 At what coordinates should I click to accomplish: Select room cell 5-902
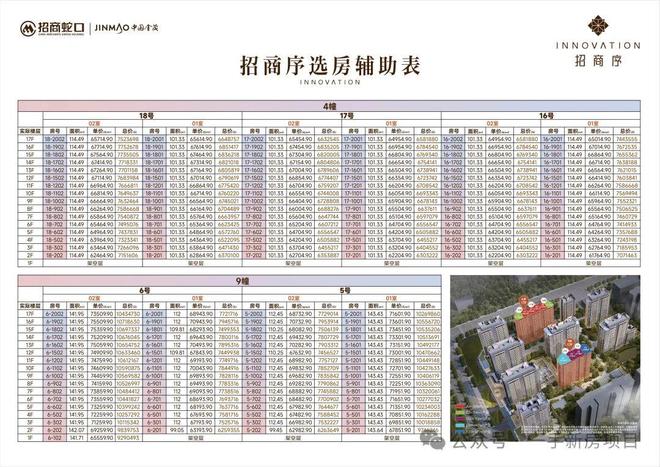pyautogui.click(x=254, y=384)
